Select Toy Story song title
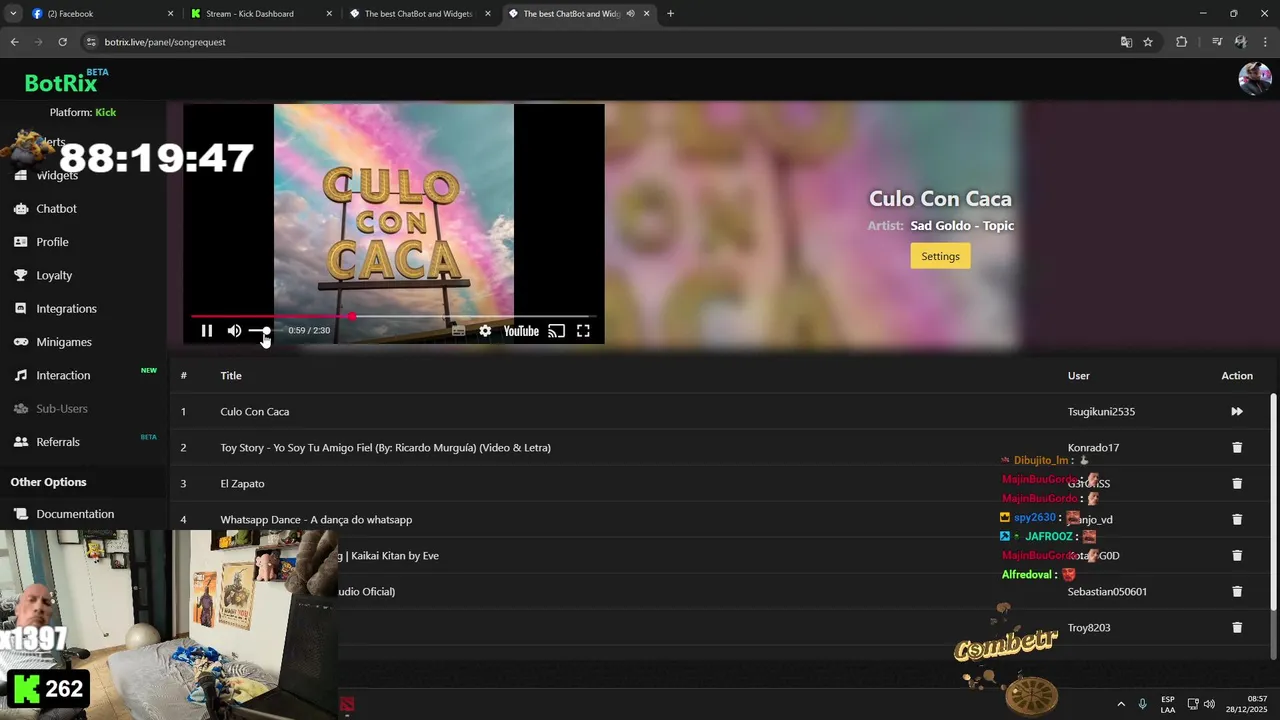Screen dimensions: 1280x720 (x=385, y=448)
